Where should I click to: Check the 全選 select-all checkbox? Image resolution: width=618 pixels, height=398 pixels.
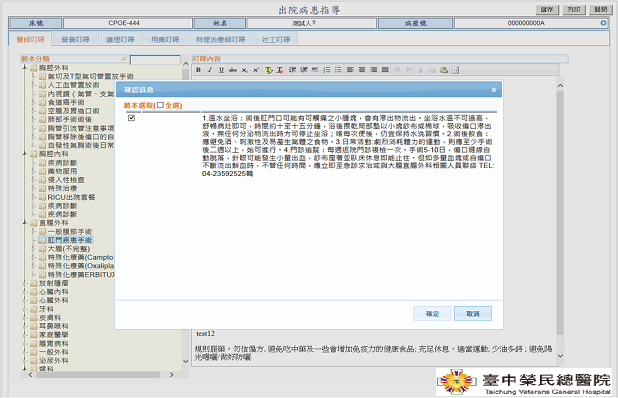[160, 105]
